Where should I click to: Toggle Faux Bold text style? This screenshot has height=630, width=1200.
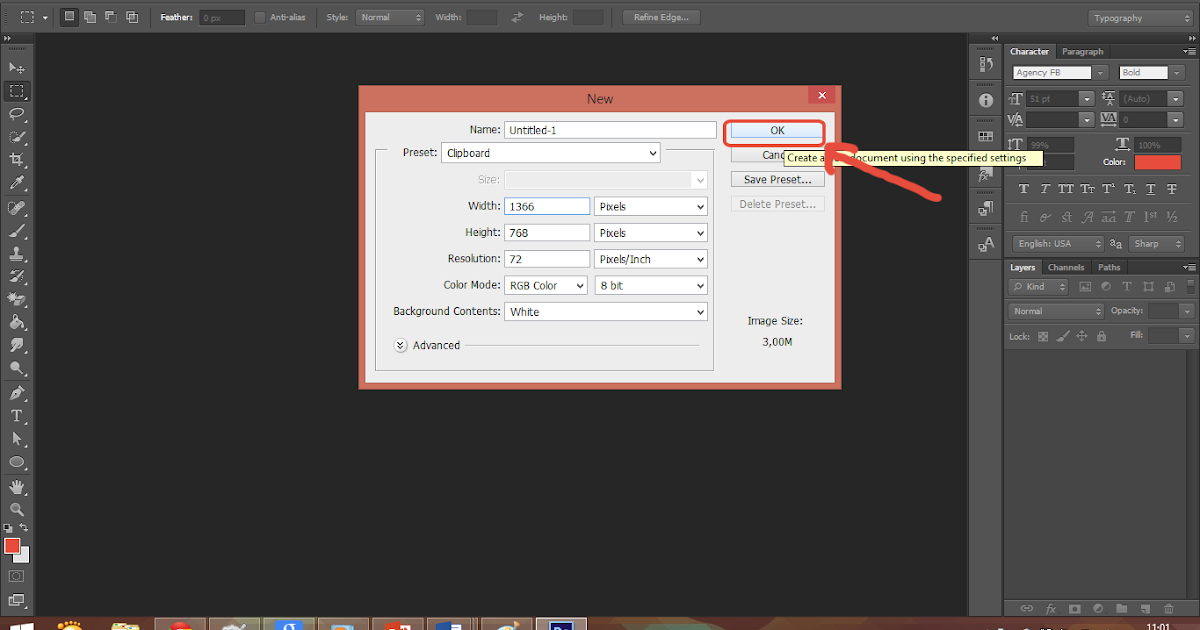pos(1023,189)
